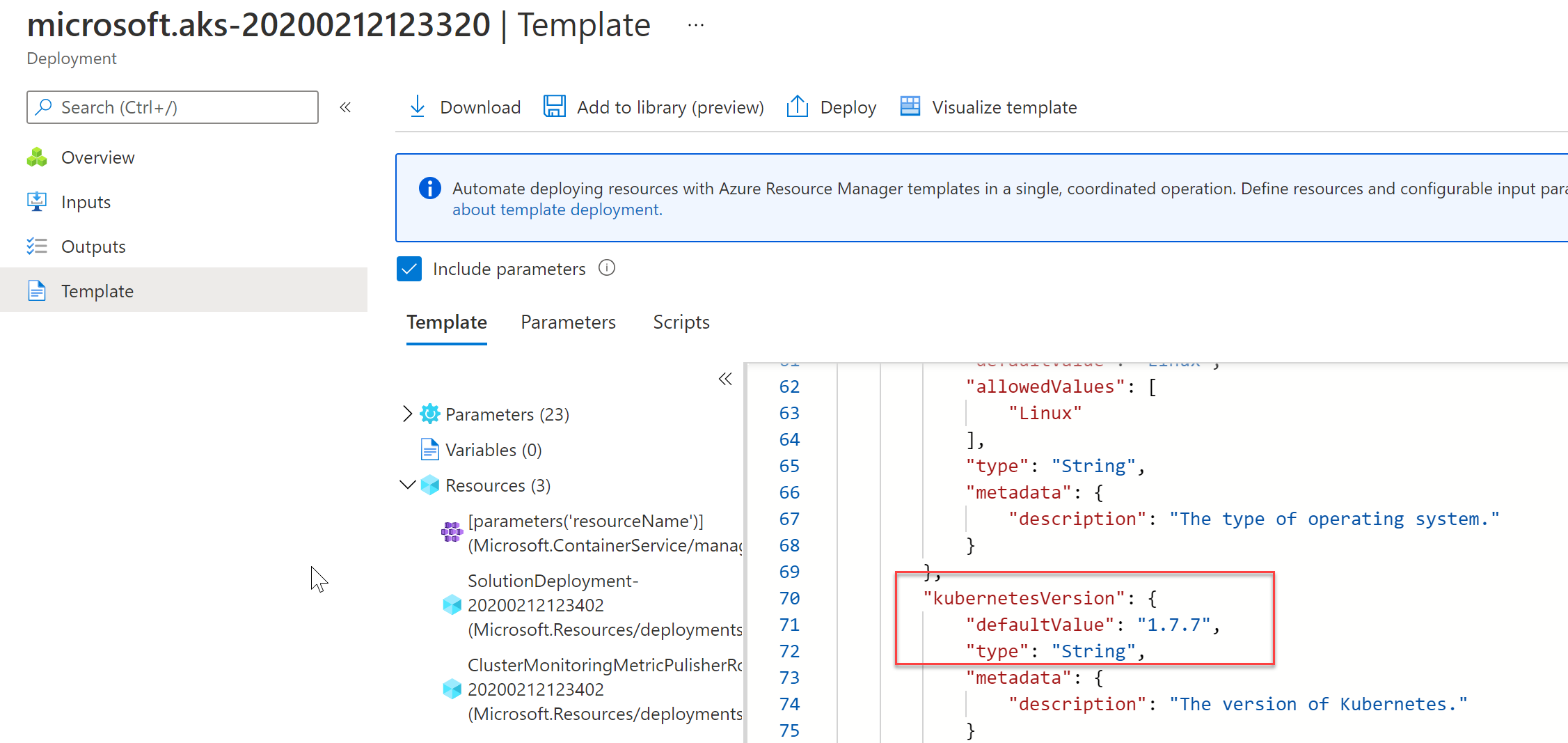Click the Outputs checklist icon in sidebar
The height and width of the screenshot is (743, 1568).
(x=37, y=247)
